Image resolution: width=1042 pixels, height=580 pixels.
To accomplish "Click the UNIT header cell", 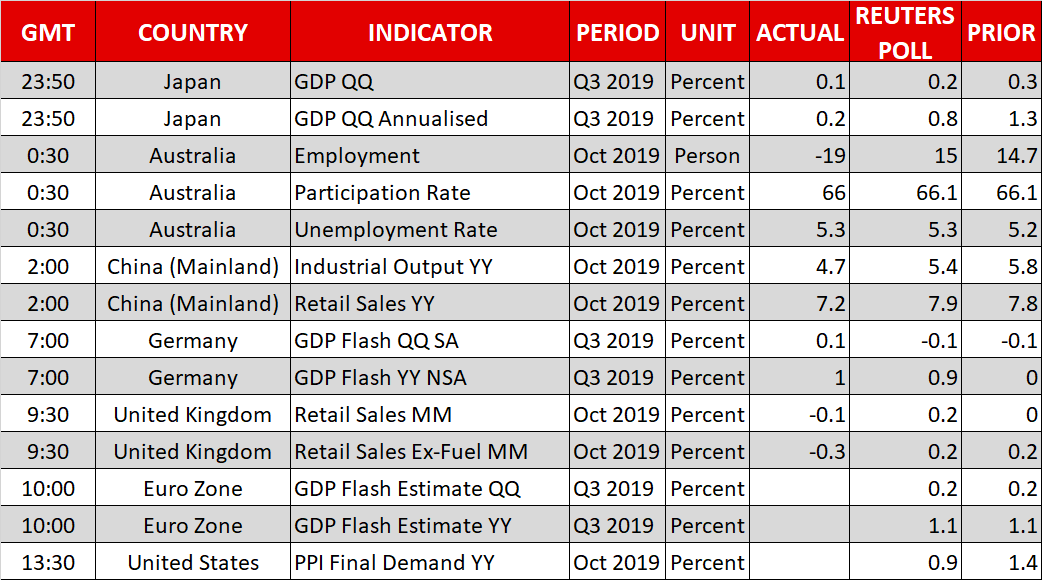I will point(708,32).
